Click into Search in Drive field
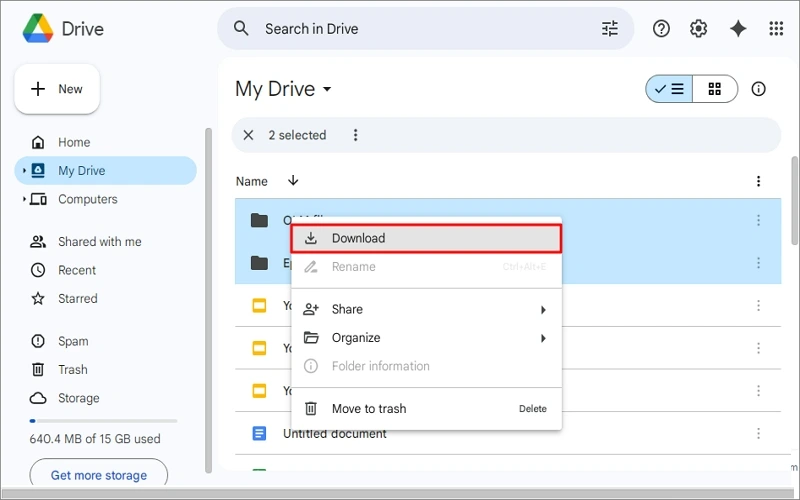This screenshot has height=500, width=800. 426,29
